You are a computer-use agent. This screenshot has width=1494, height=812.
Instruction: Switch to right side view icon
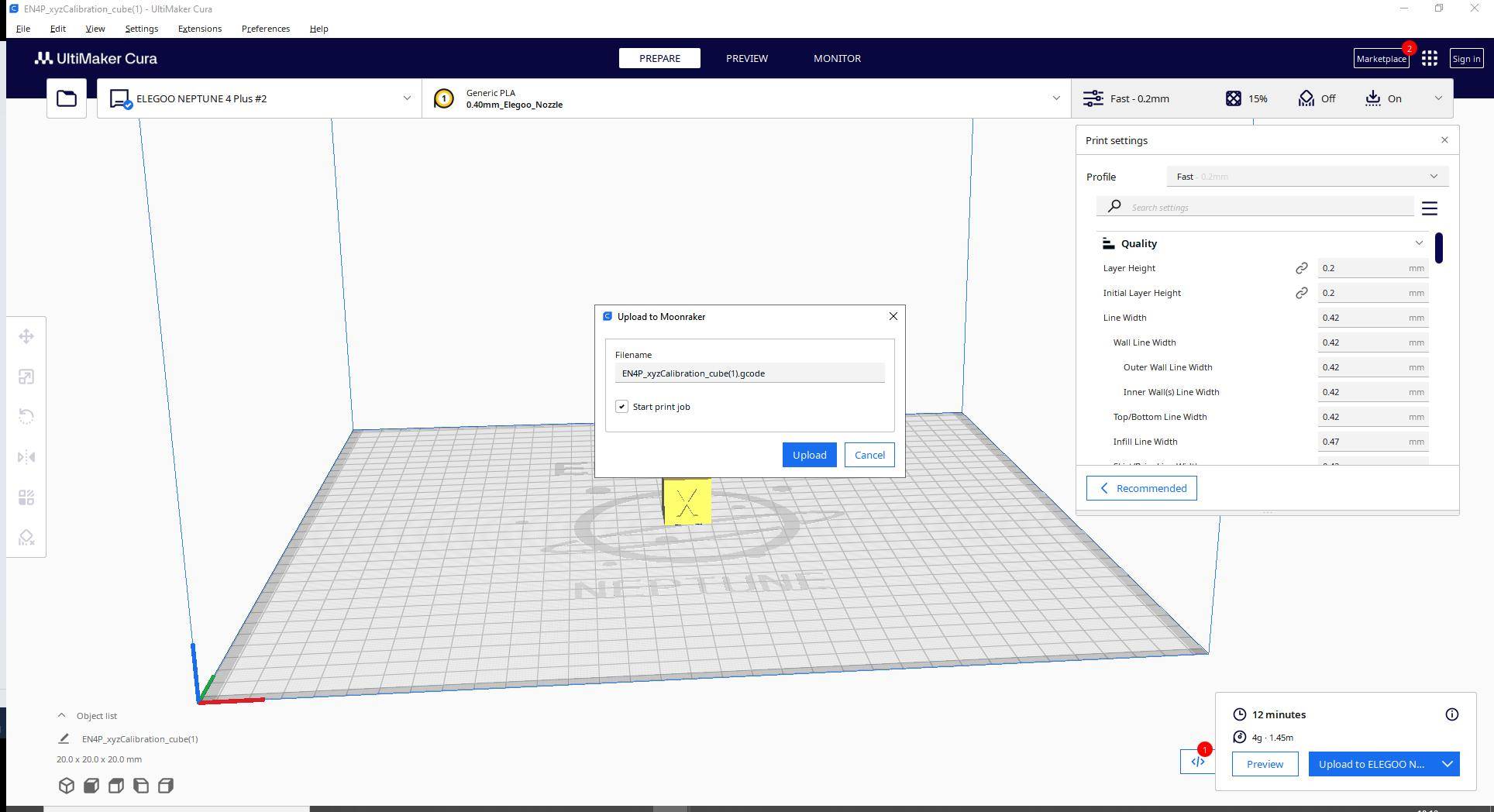[x=166, y=786]
